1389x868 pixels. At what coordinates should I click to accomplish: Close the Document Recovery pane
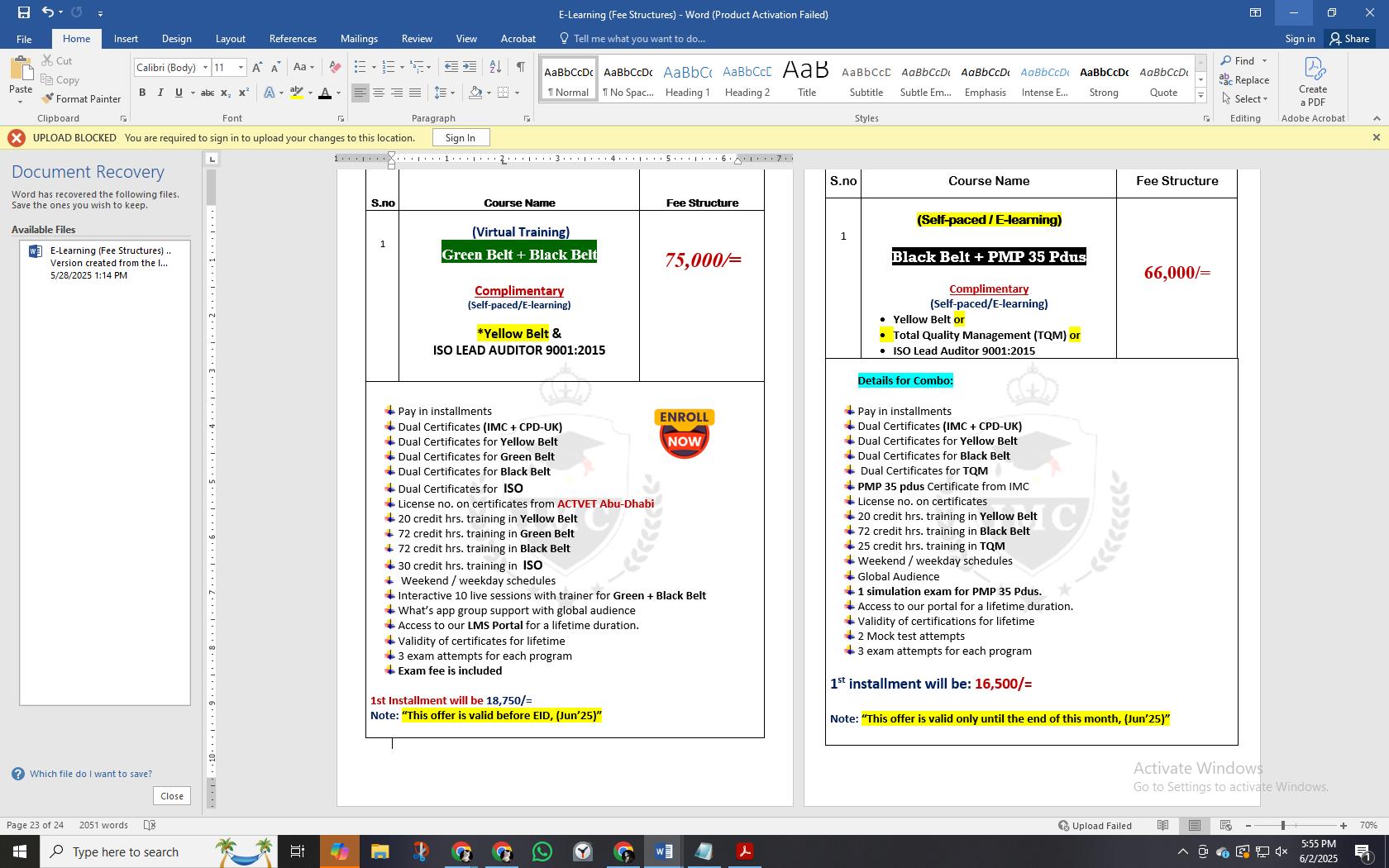point(172,796)
